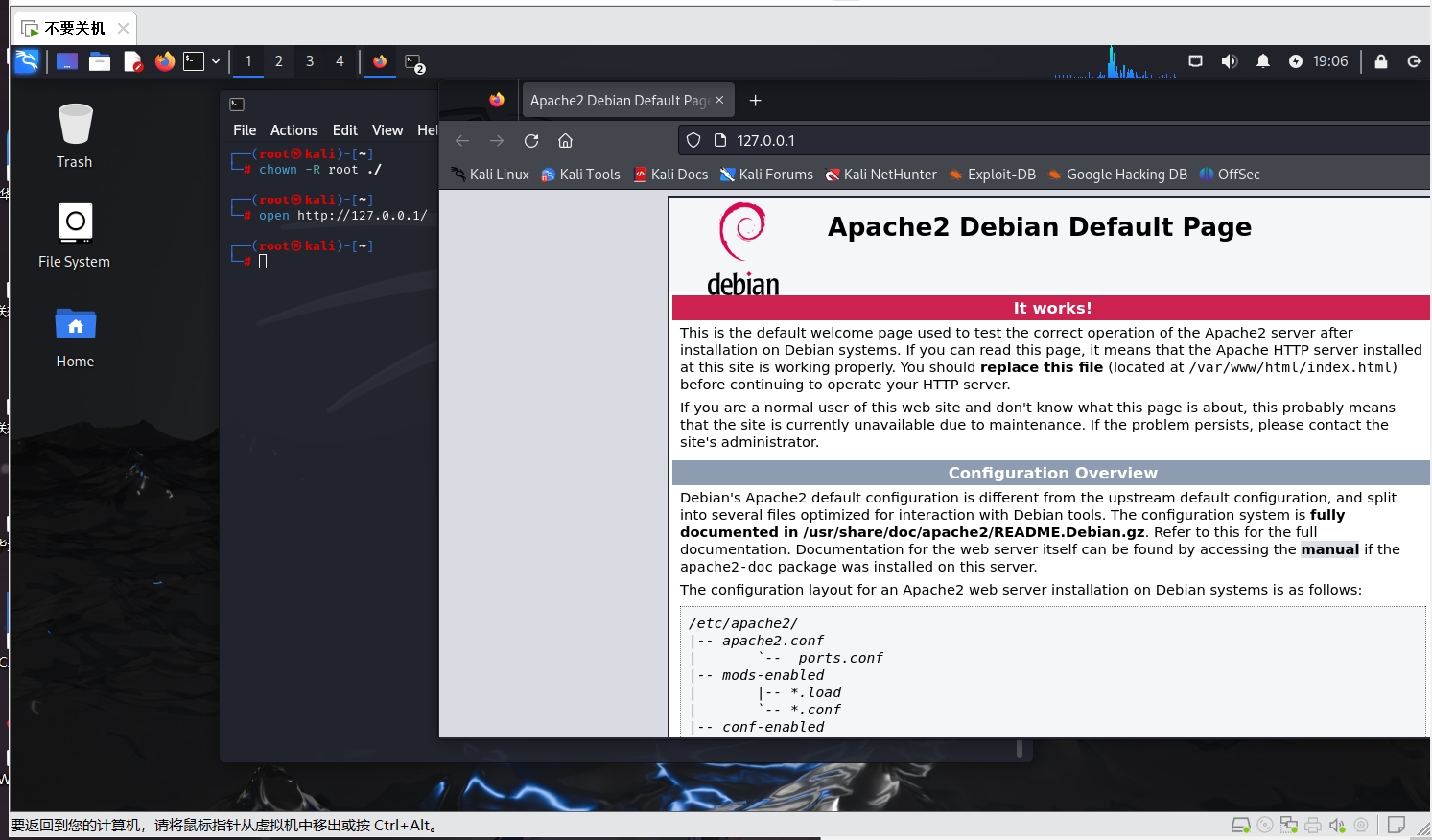Open the file manager panel launcher
The image size is (1432, 840).
click(100, 61)
